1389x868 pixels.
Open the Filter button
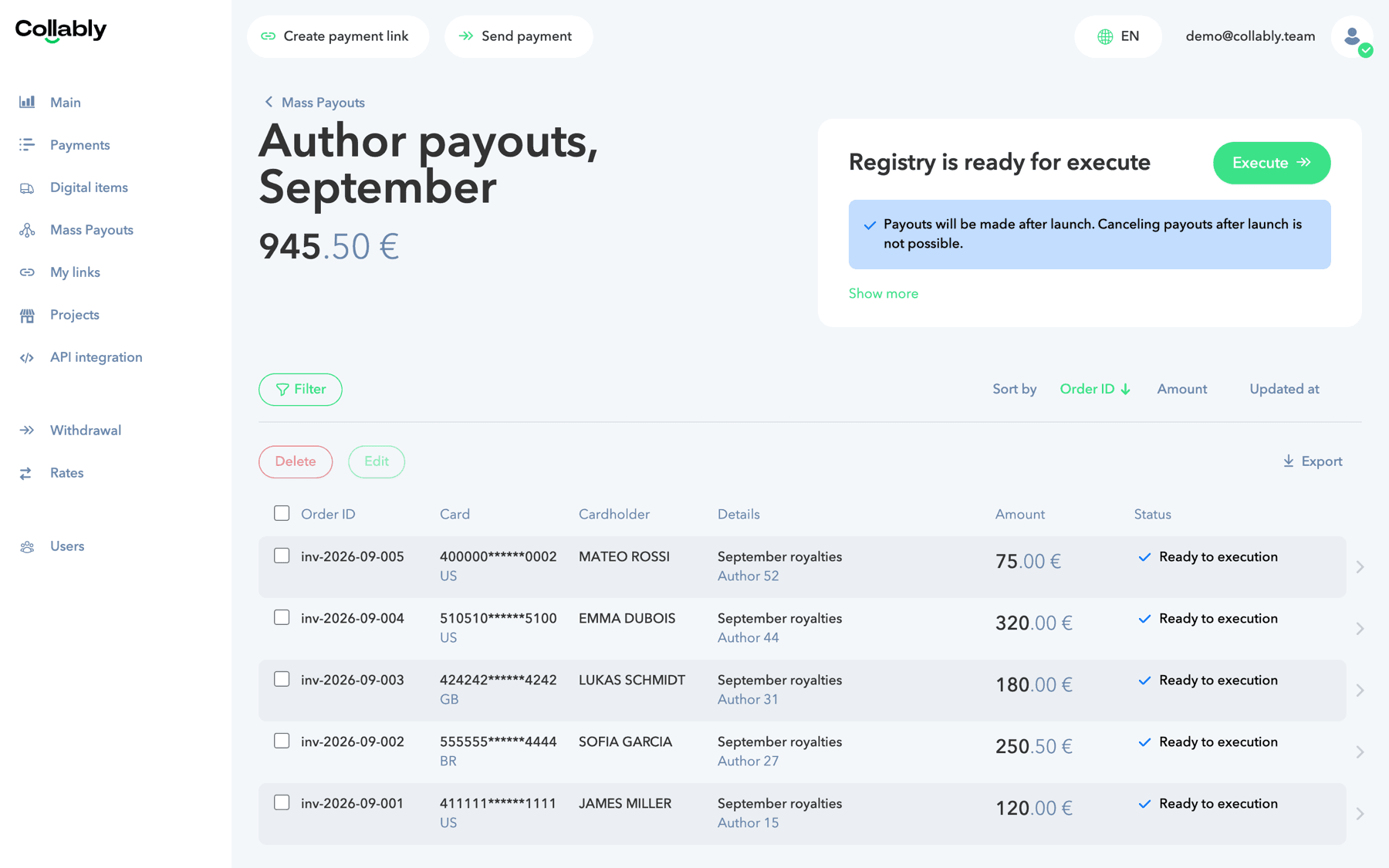click(x=300, y=390)
